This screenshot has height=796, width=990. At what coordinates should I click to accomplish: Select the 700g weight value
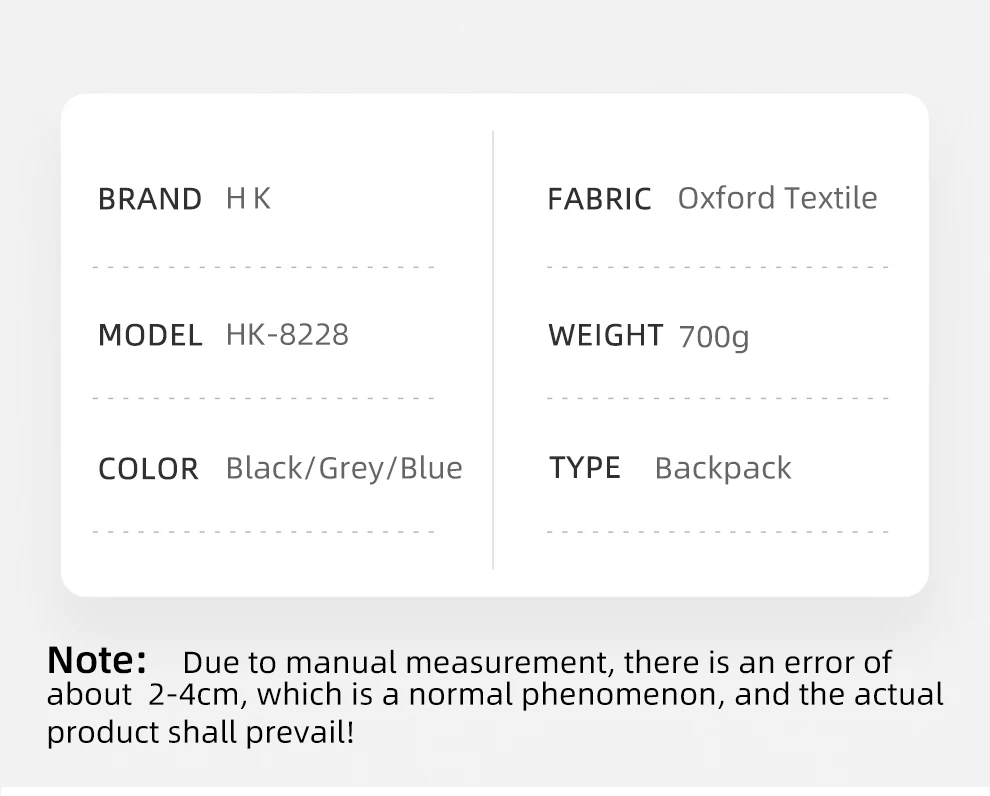click(713, 337)
